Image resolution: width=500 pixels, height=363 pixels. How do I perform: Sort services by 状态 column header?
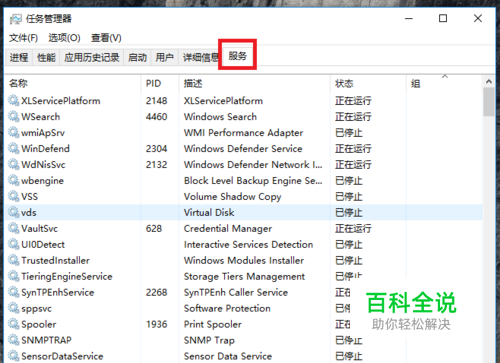(369, 83)
